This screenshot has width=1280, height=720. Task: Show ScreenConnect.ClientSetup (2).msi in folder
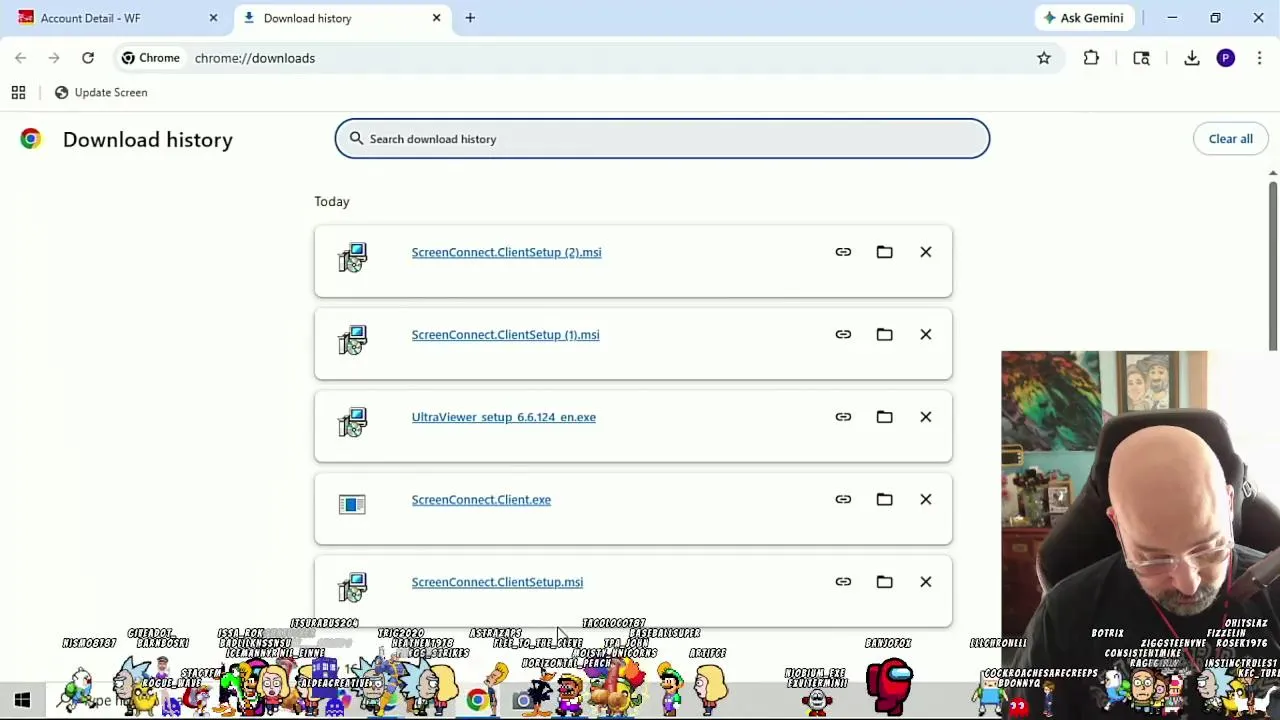884,252
